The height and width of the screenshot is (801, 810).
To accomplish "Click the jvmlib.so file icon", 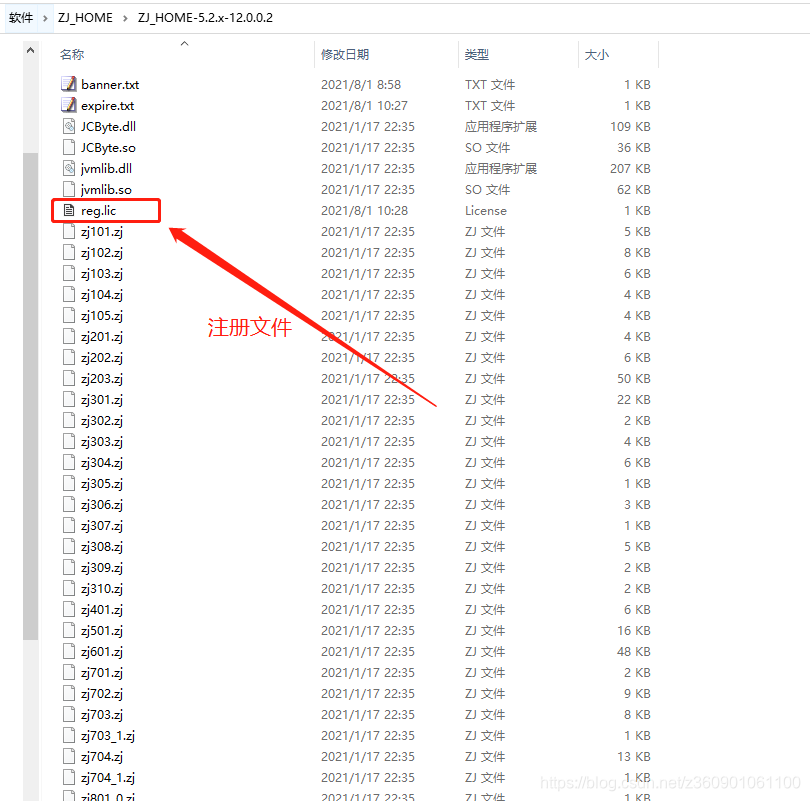I will coord(69,189).
